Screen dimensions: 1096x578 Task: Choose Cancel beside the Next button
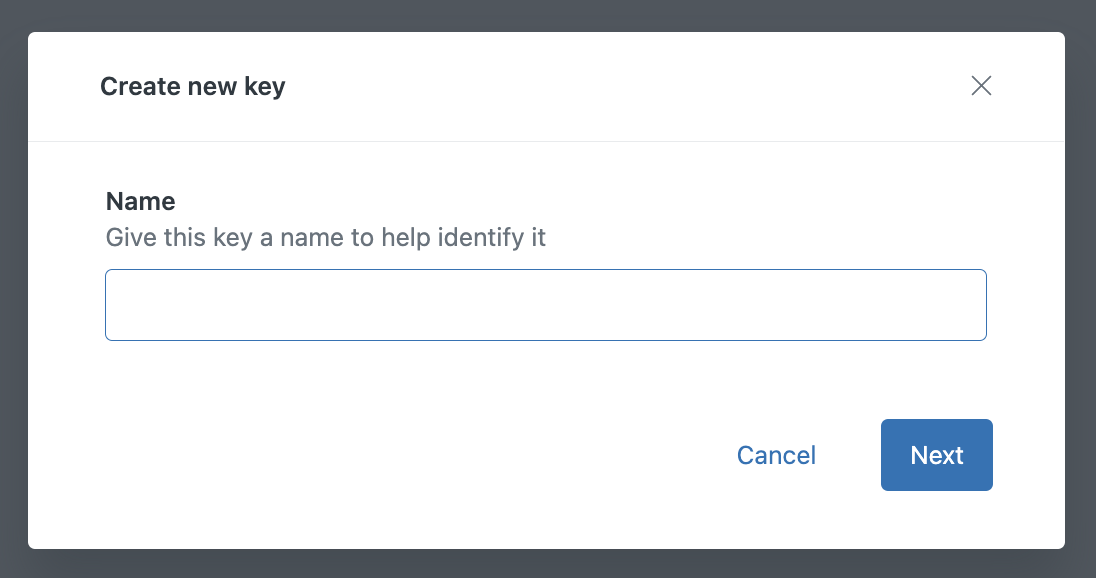(x=776, y=455)
